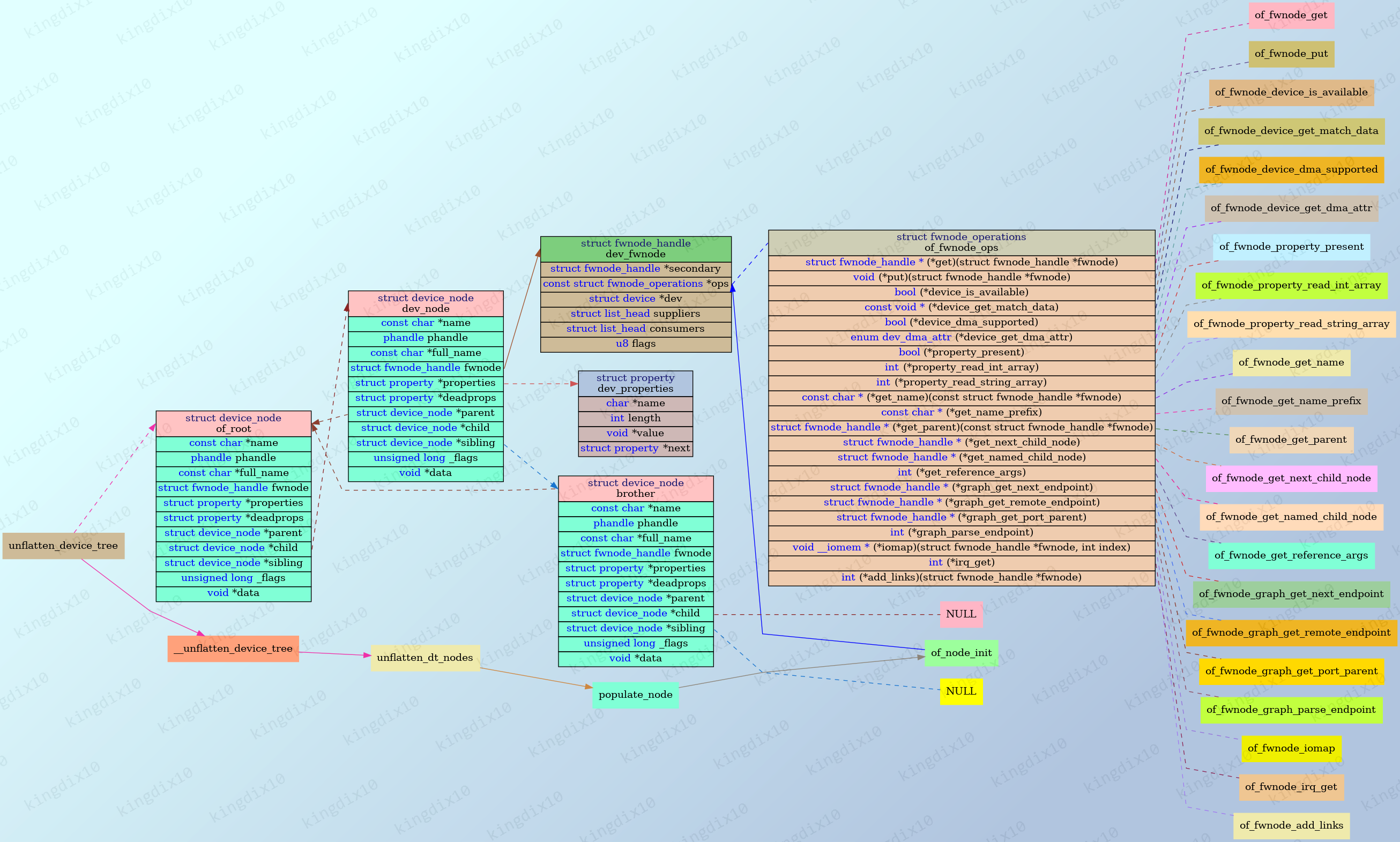Select the of_fwnode_get_named_child_node node
Image resolution: width=1400 pixels, height=842 pixels.
pos(1291,517)
